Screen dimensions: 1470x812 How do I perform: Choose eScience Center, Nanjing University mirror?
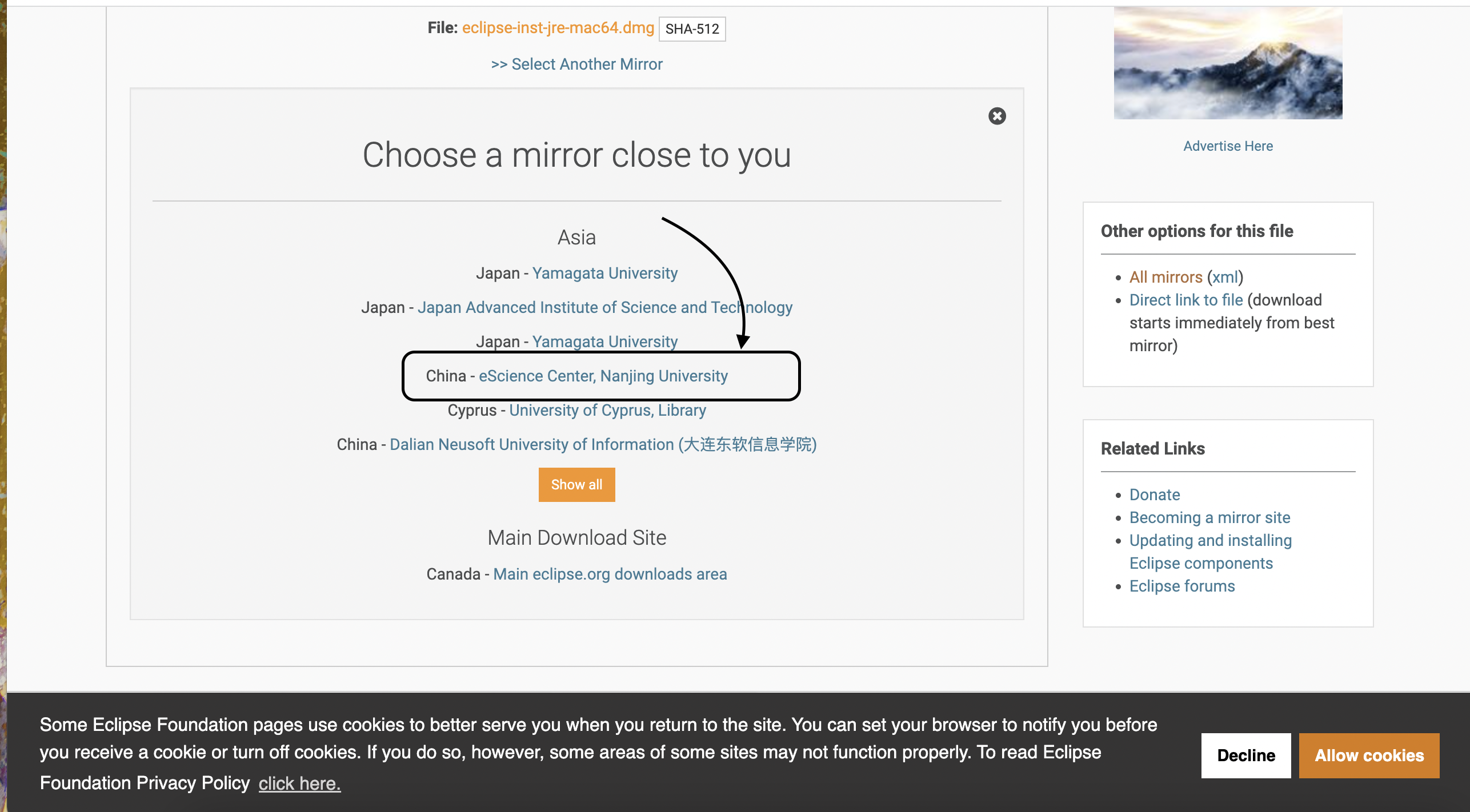[603, 376]
